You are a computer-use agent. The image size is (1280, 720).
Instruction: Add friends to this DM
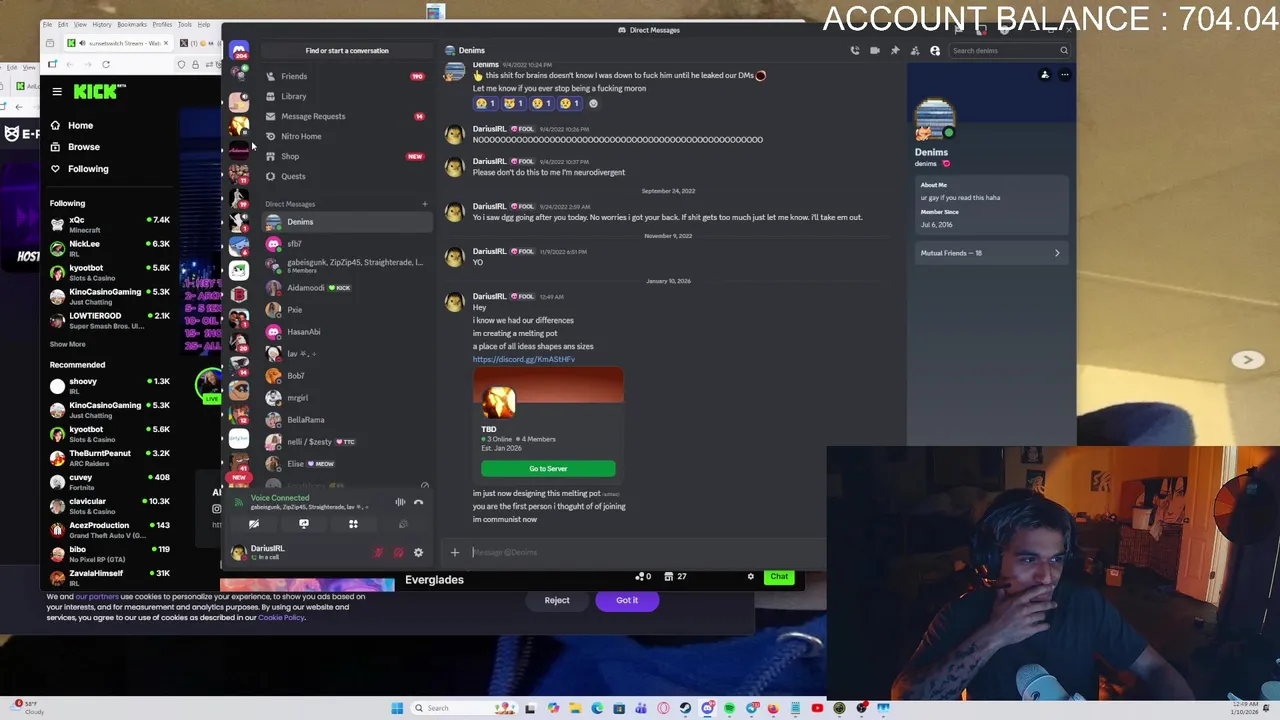pyautogui.click(x=915, y=50)
